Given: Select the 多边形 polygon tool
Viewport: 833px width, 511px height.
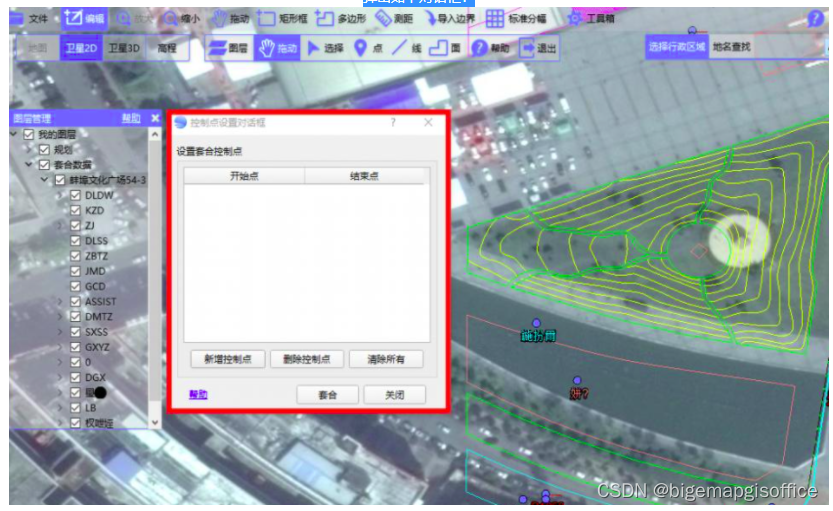Looking at the screenshot, I should (x=341, y=19).
